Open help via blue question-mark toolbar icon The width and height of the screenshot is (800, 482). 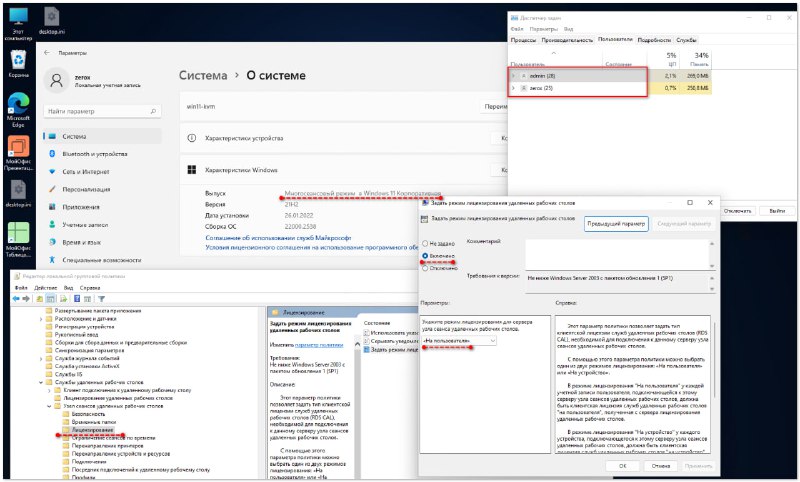coord(77,299)
